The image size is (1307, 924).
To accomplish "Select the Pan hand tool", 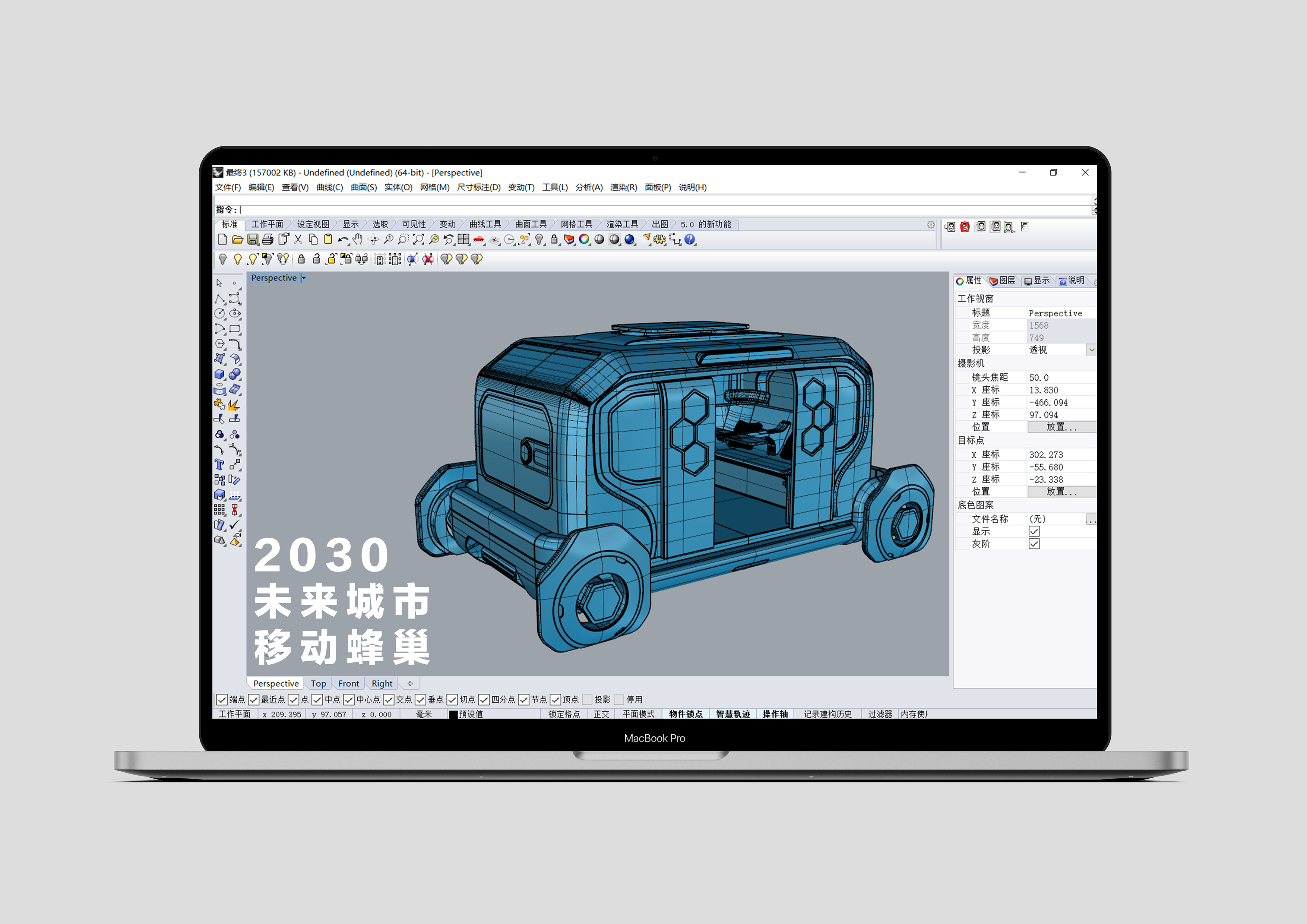I will pos(358,240).
